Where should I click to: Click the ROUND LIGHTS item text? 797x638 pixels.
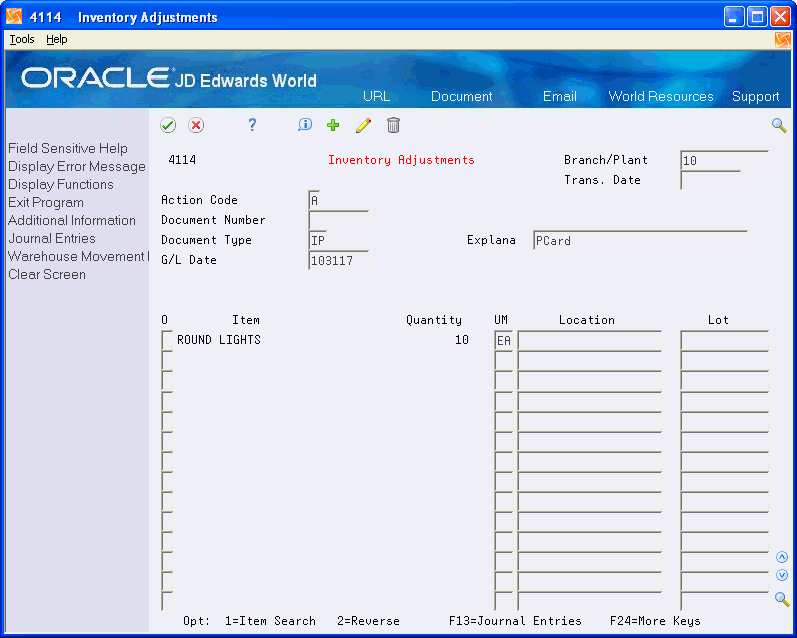[219, 340]
